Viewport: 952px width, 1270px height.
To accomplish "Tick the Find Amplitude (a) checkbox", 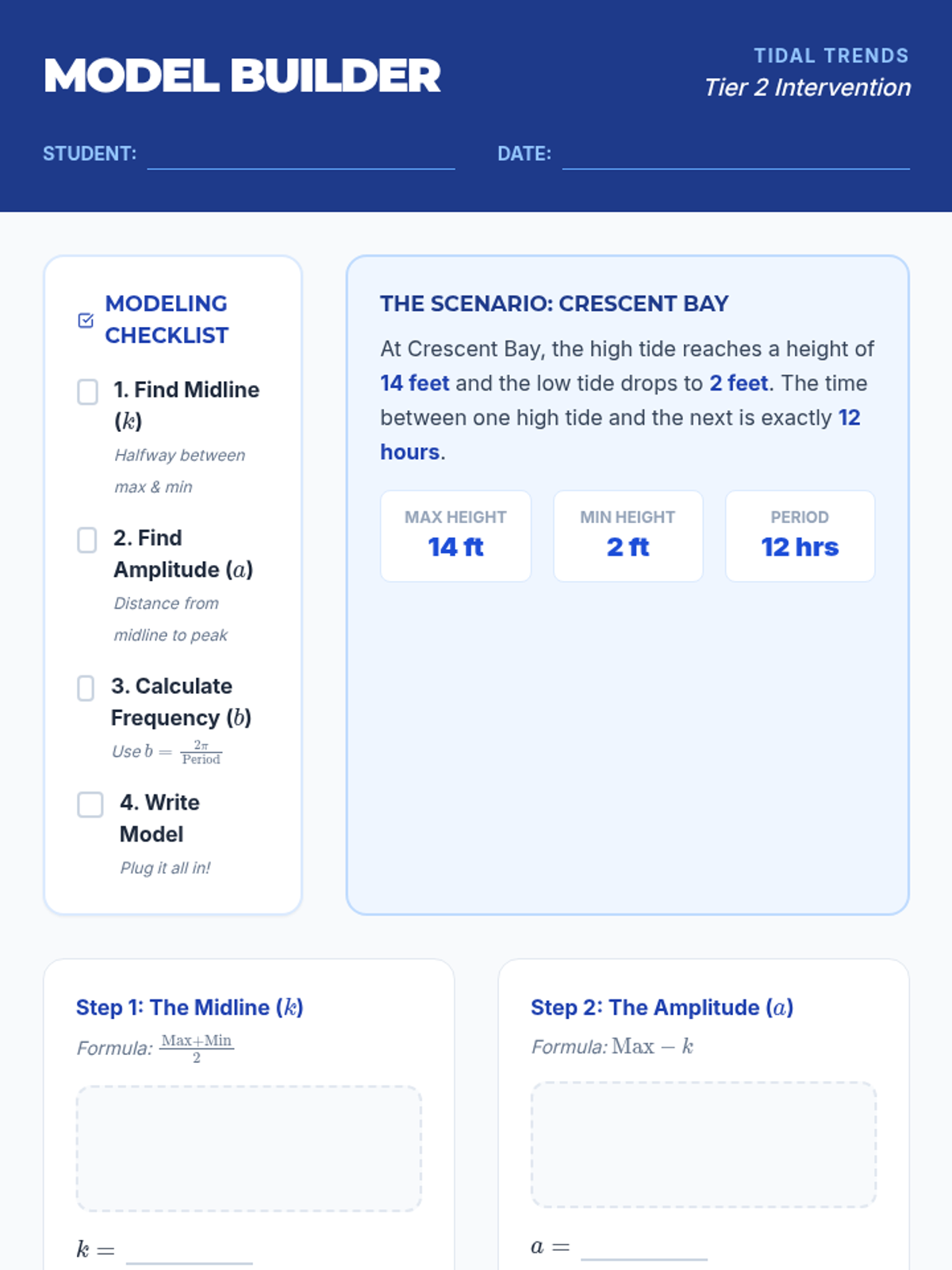I will point(87,540).
